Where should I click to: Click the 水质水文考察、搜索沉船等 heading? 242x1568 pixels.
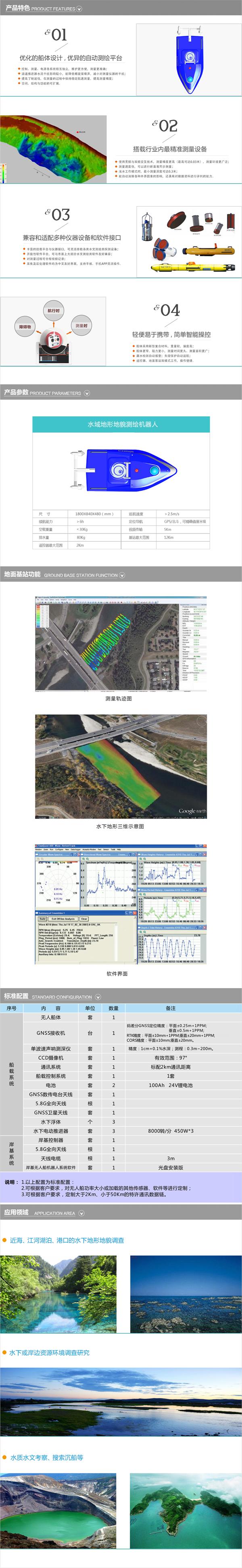click(x=46, y=1457)
